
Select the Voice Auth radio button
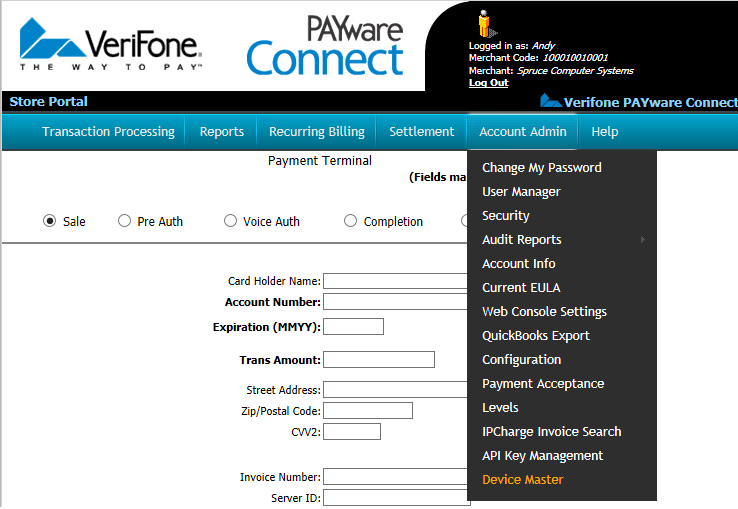pyautogui.click(x=230, y=221)
